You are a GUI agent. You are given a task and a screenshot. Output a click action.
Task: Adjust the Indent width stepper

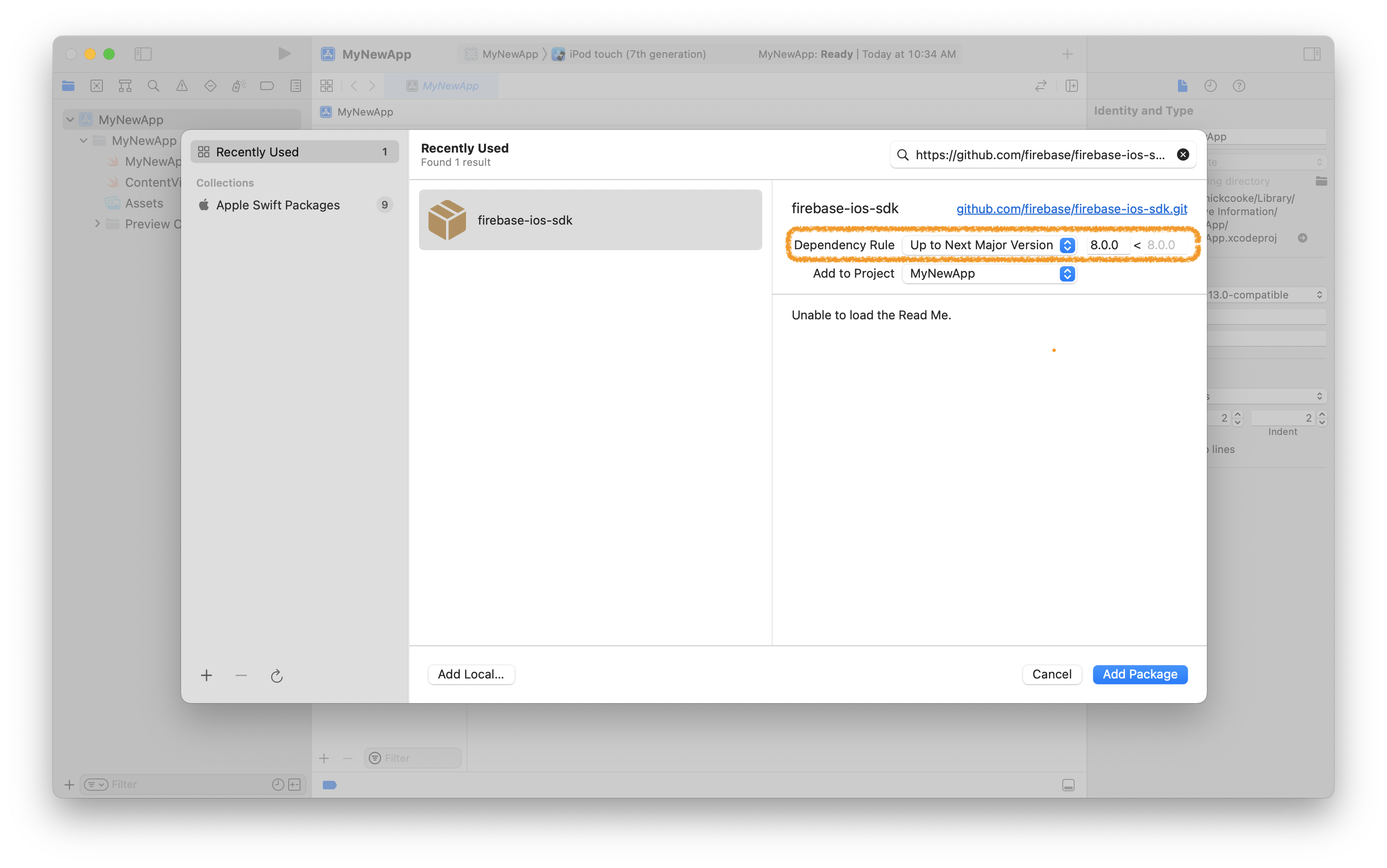(x=1322, y=418)
